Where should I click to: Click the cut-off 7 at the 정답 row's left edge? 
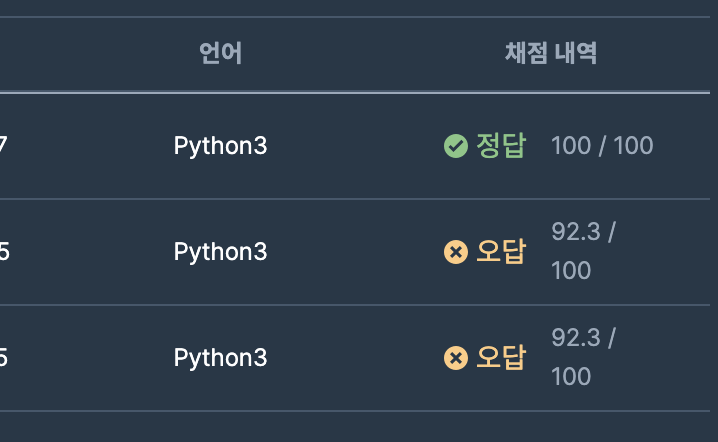click(x=3, y=146)
